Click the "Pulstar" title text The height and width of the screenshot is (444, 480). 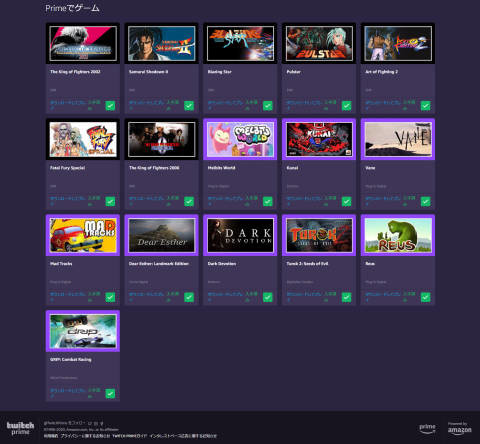[293, 72]
